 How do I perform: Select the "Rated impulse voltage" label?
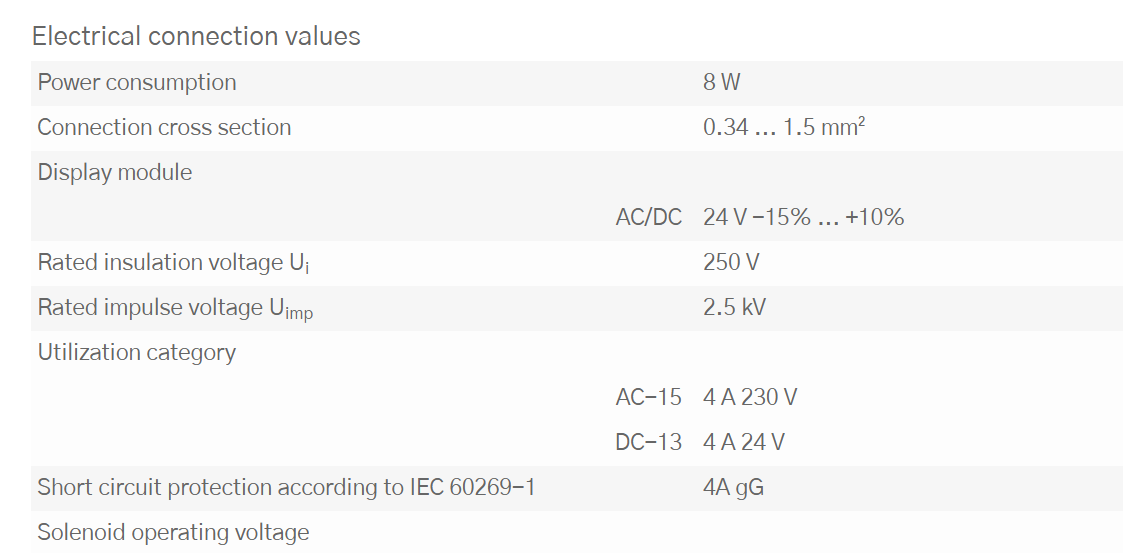click(175, 308)
